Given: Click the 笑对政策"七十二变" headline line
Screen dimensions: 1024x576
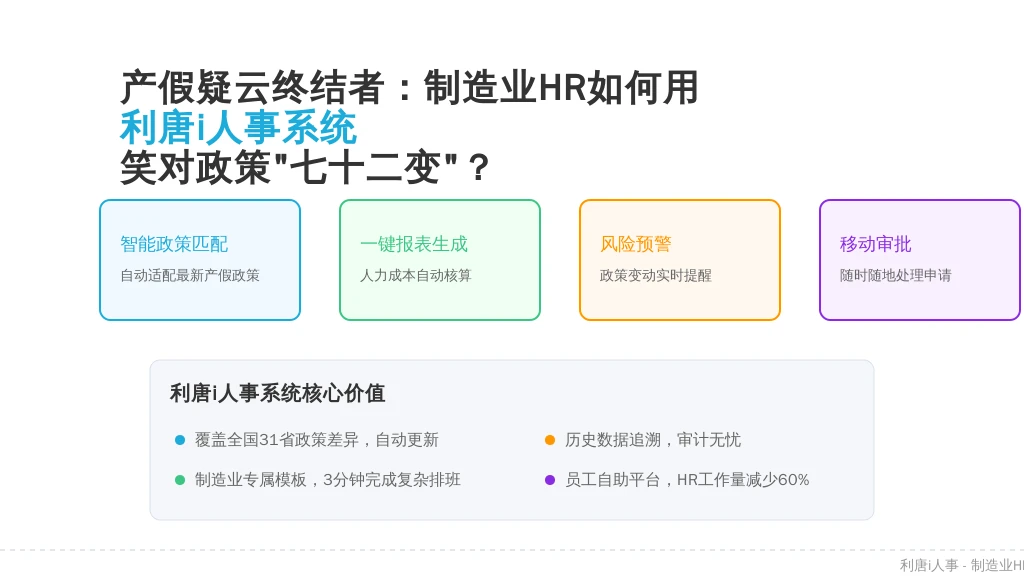Looking at the screenshot, I should pos(304,168).
